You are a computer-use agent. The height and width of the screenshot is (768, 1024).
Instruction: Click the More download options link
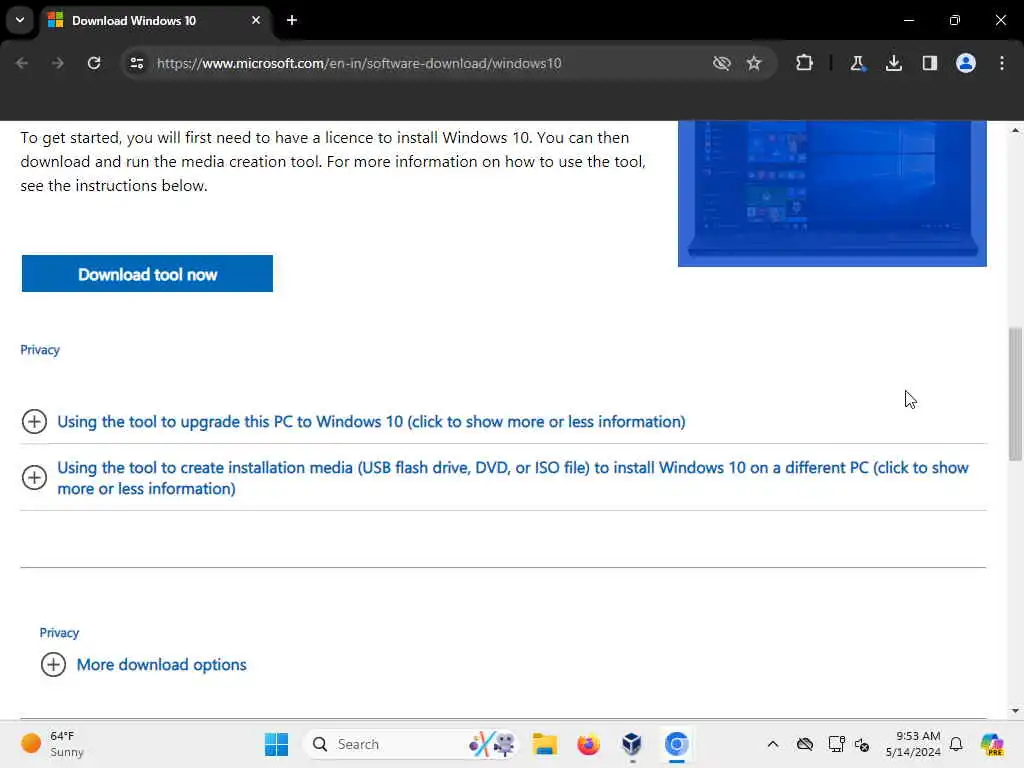(161, 665)
